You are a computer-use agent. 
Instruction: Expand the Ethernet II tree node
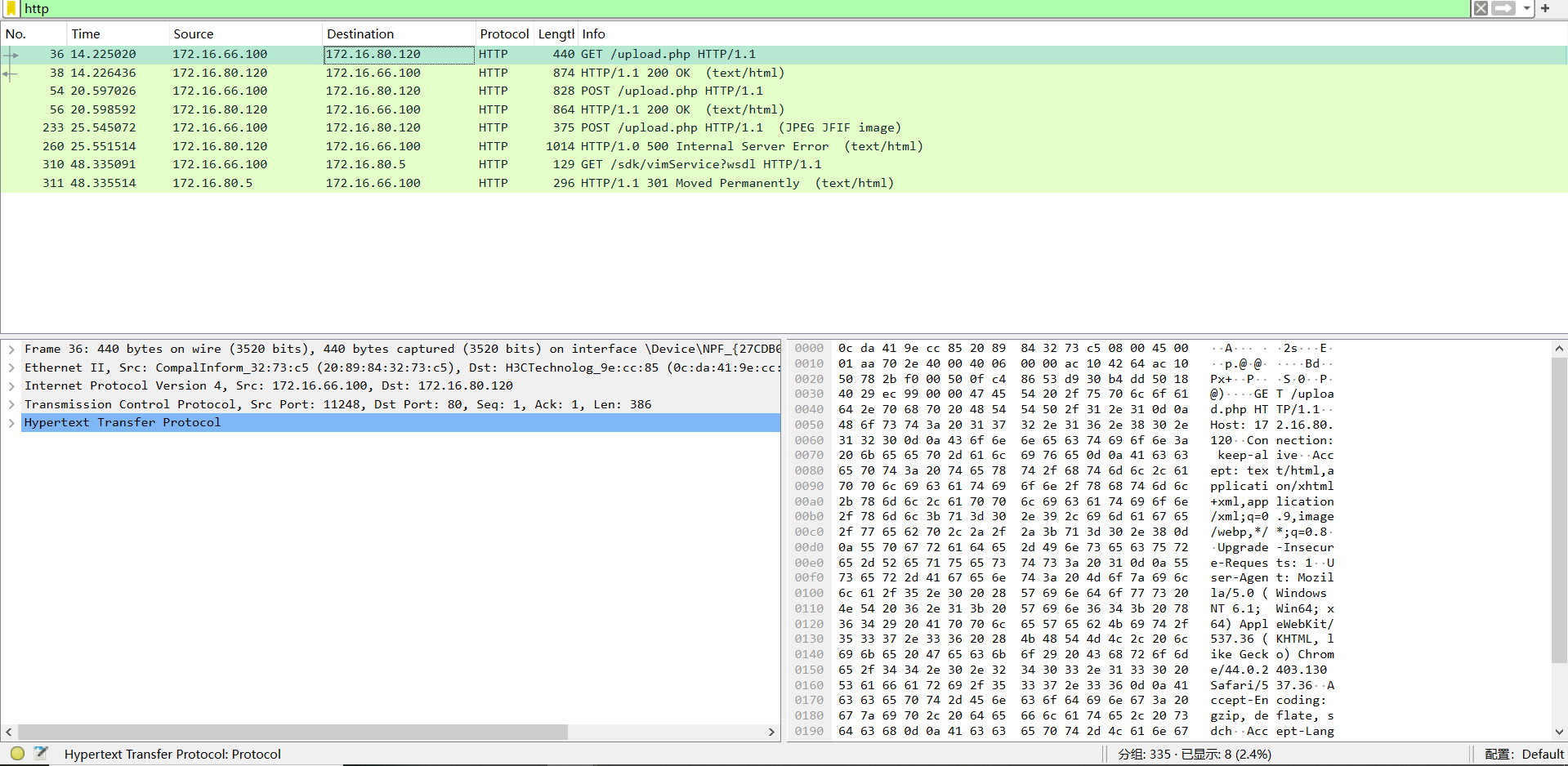[x=11, y=367]
